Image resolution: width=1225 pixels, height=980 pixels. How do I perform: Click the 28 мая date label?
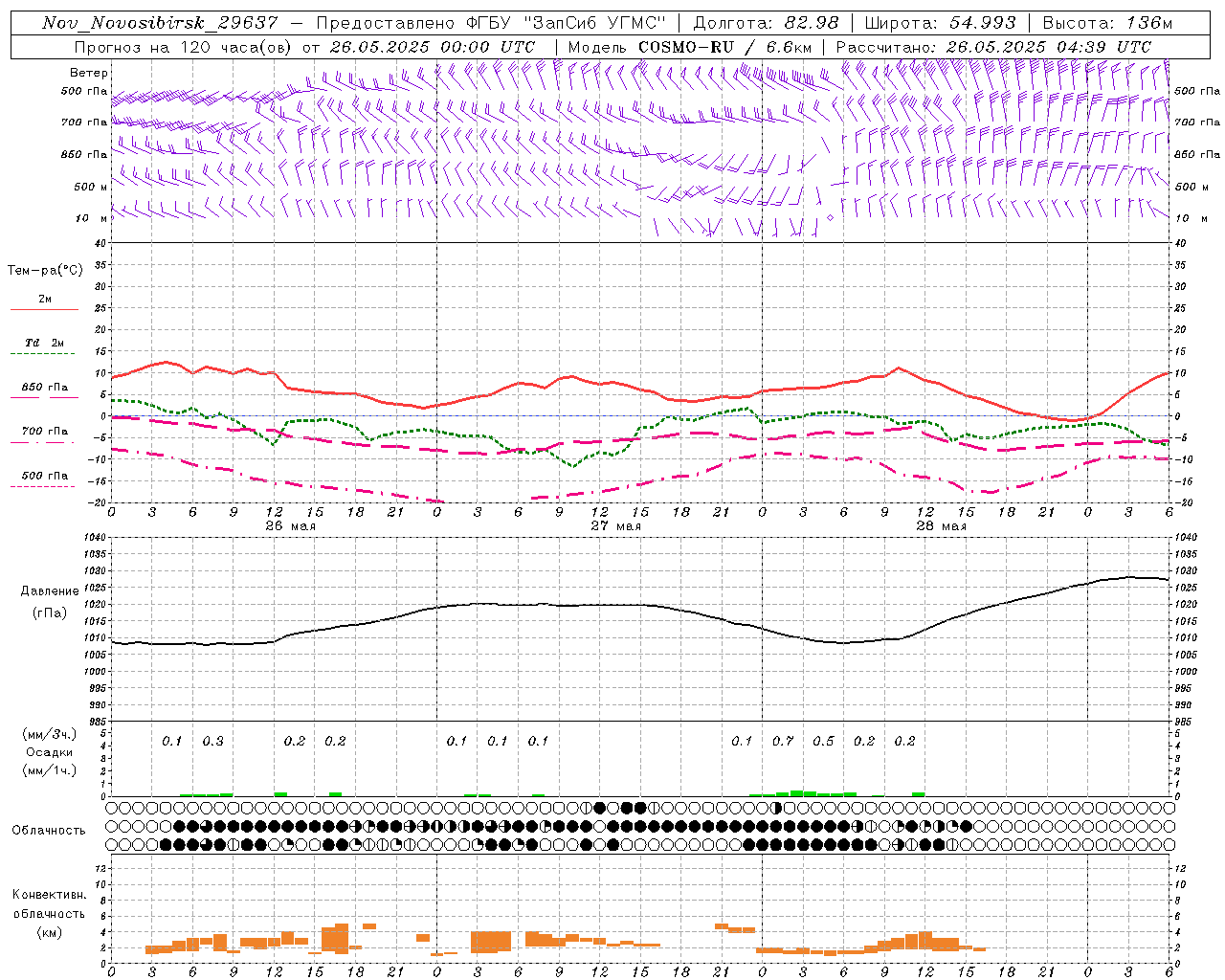[941, 526]
